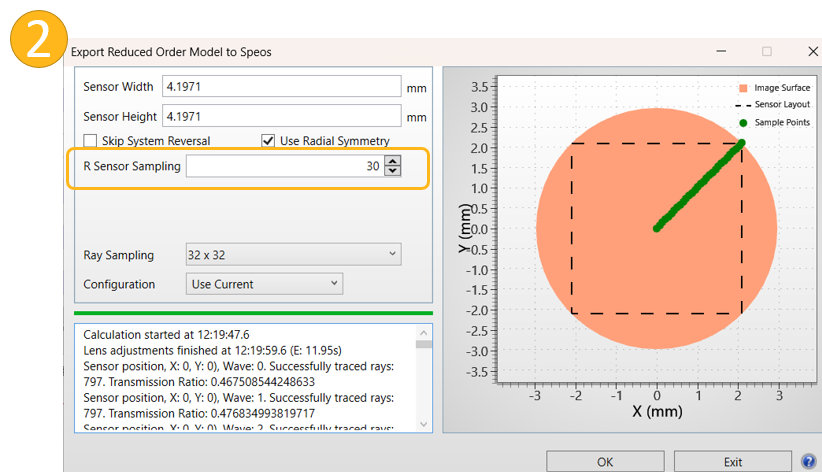The width and height of the screenshot is (822, 472).
Task: Open the help icon beside Exit
Action: click(809, 462)
